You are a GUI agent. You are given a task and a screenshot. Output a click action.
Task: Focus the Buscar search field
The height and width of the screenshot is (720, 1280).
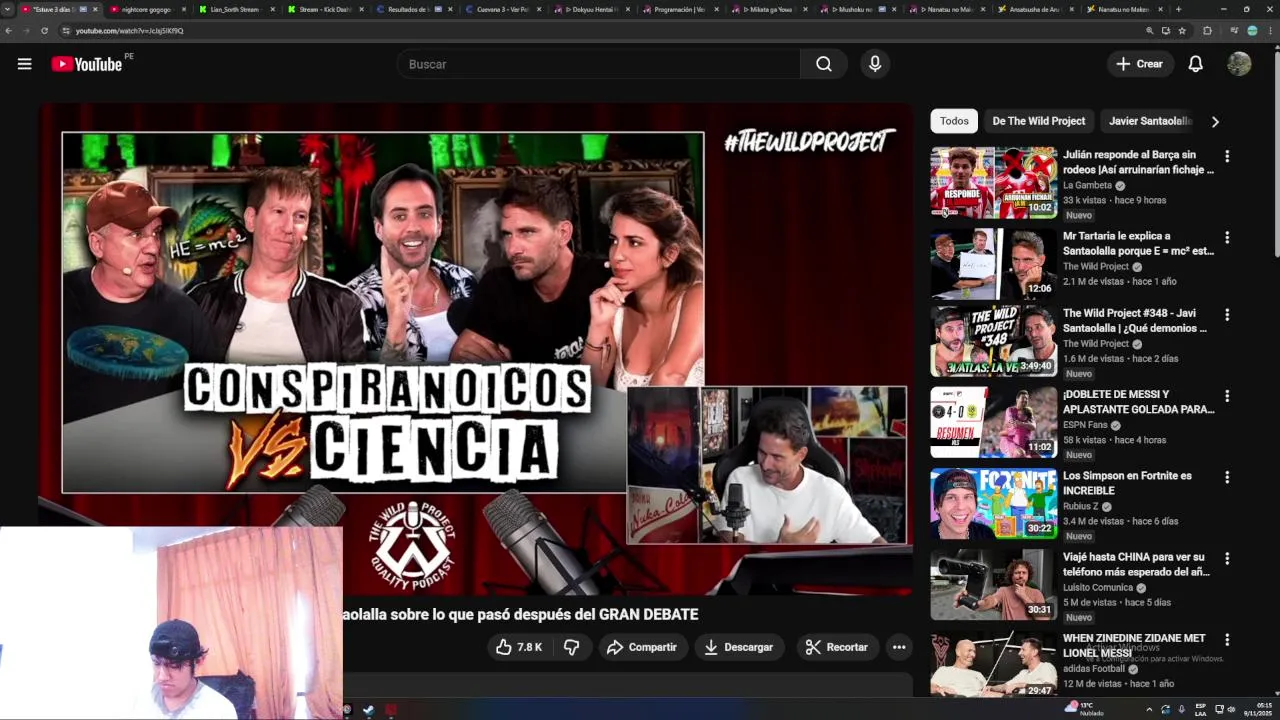(x=598, y=64)
